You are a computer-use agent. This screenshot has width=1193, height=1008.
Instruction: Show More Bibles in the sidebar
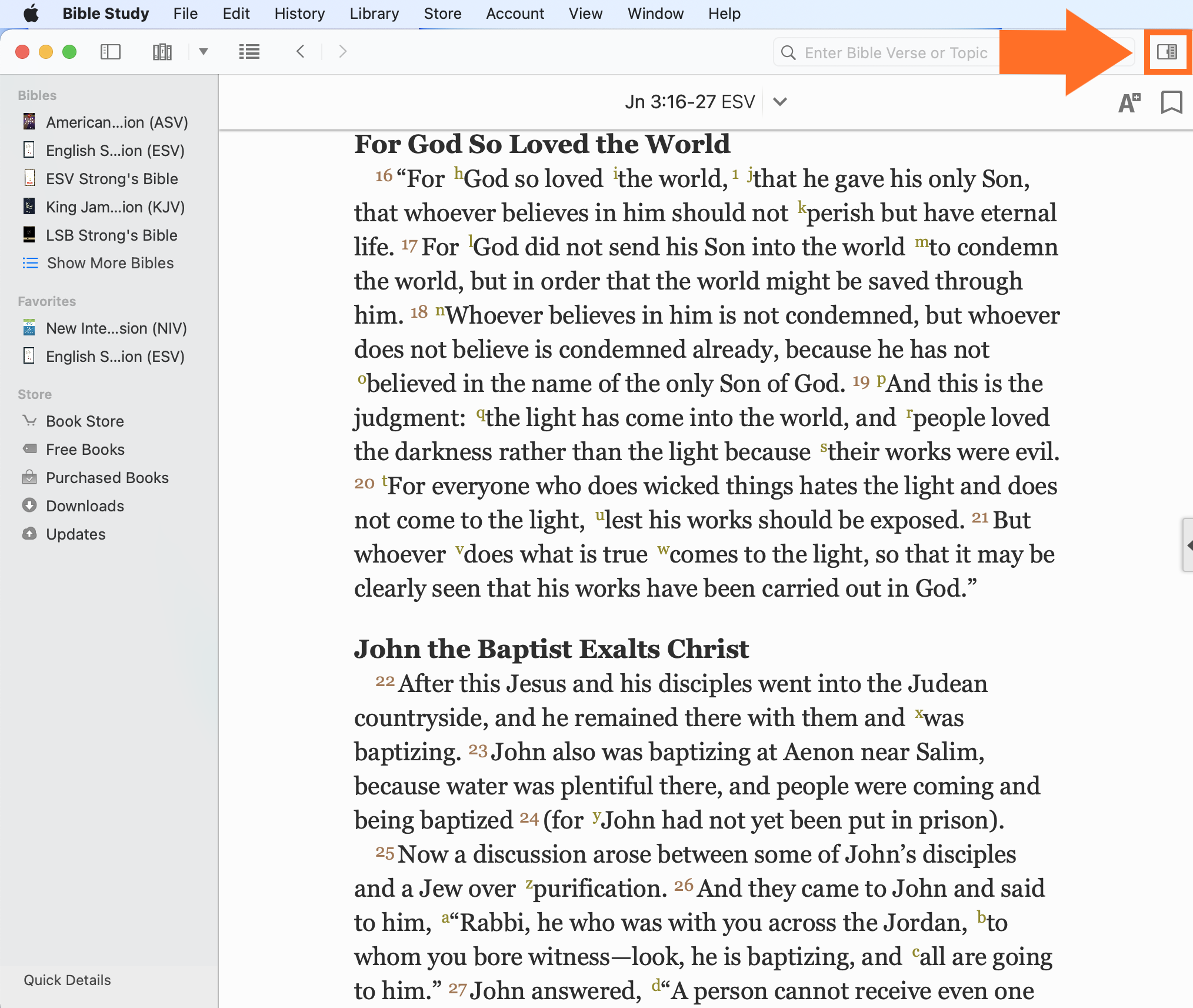click(x=110, y=263)
